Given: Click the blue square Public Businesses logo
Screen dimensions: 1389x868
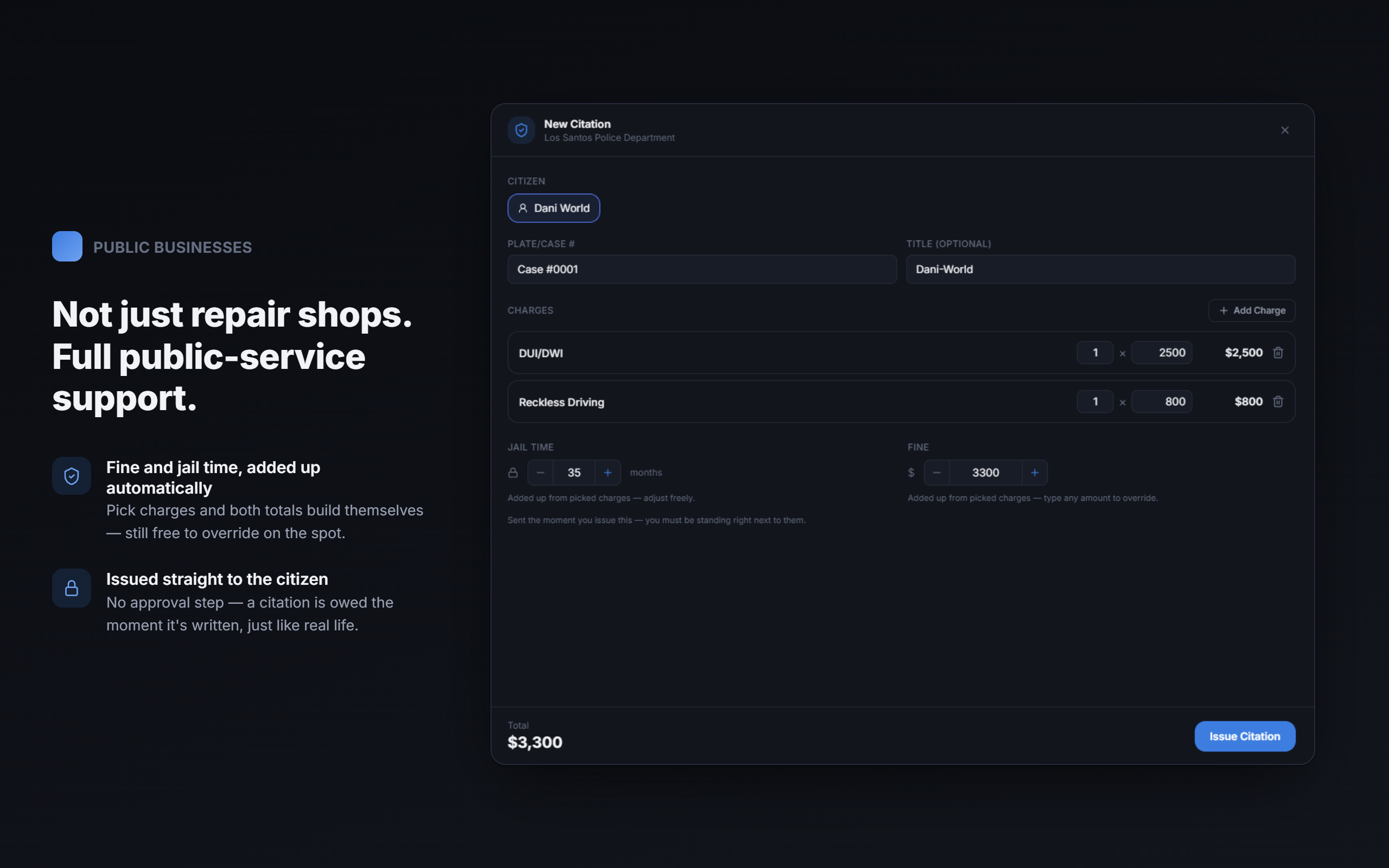Looking at the screenshot, I should 67,246.
